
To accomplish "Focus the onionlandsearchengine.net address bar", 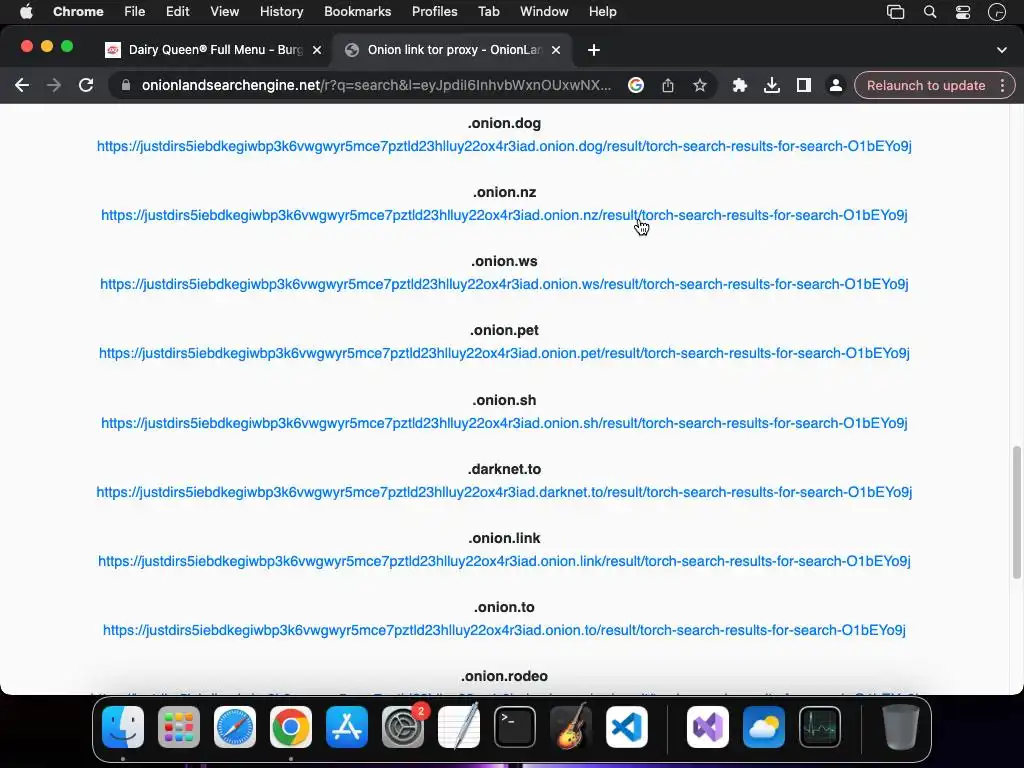I will [376, 86].
